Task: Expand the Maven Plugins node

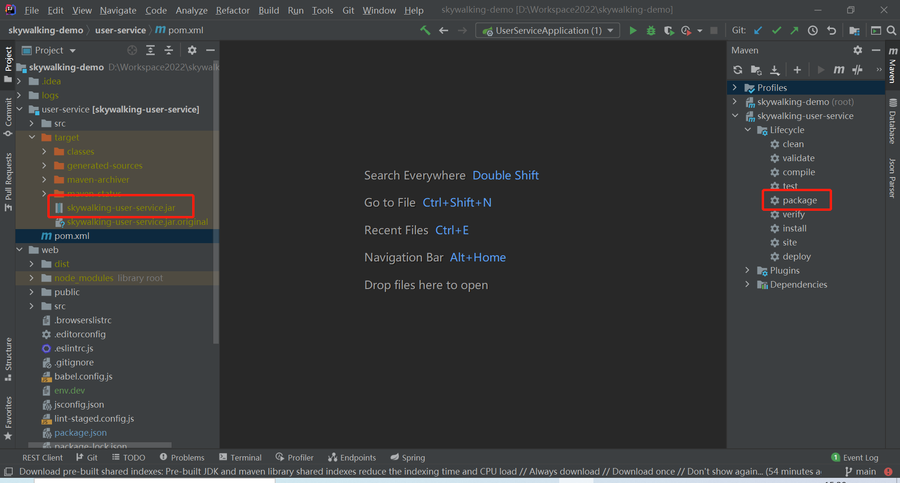Action: click(747, 271)
